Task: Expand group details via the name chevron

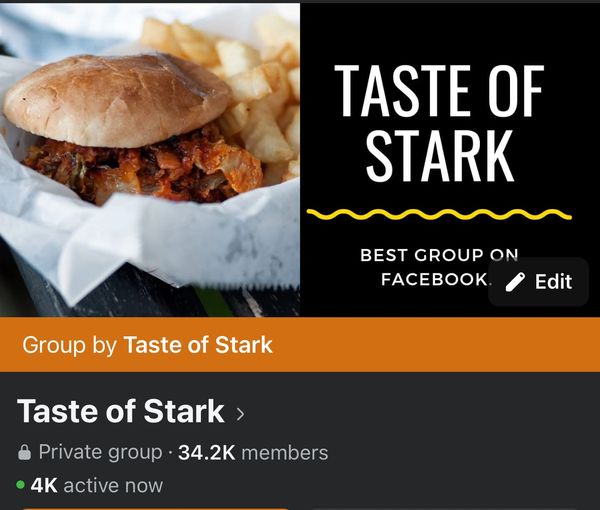Action: pyautogui.click(x=240, y=414)
